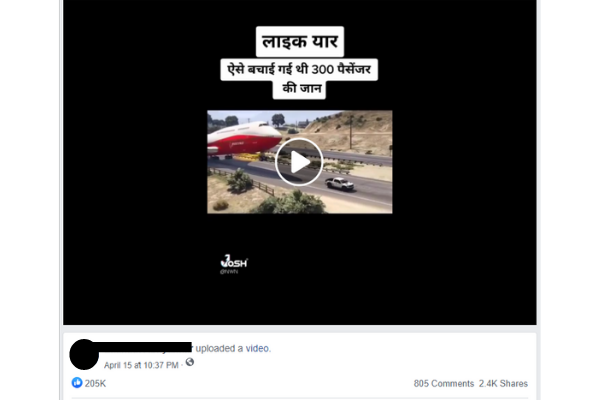Play the video using the circular play button
600x400 pixels.
[299, 162]
